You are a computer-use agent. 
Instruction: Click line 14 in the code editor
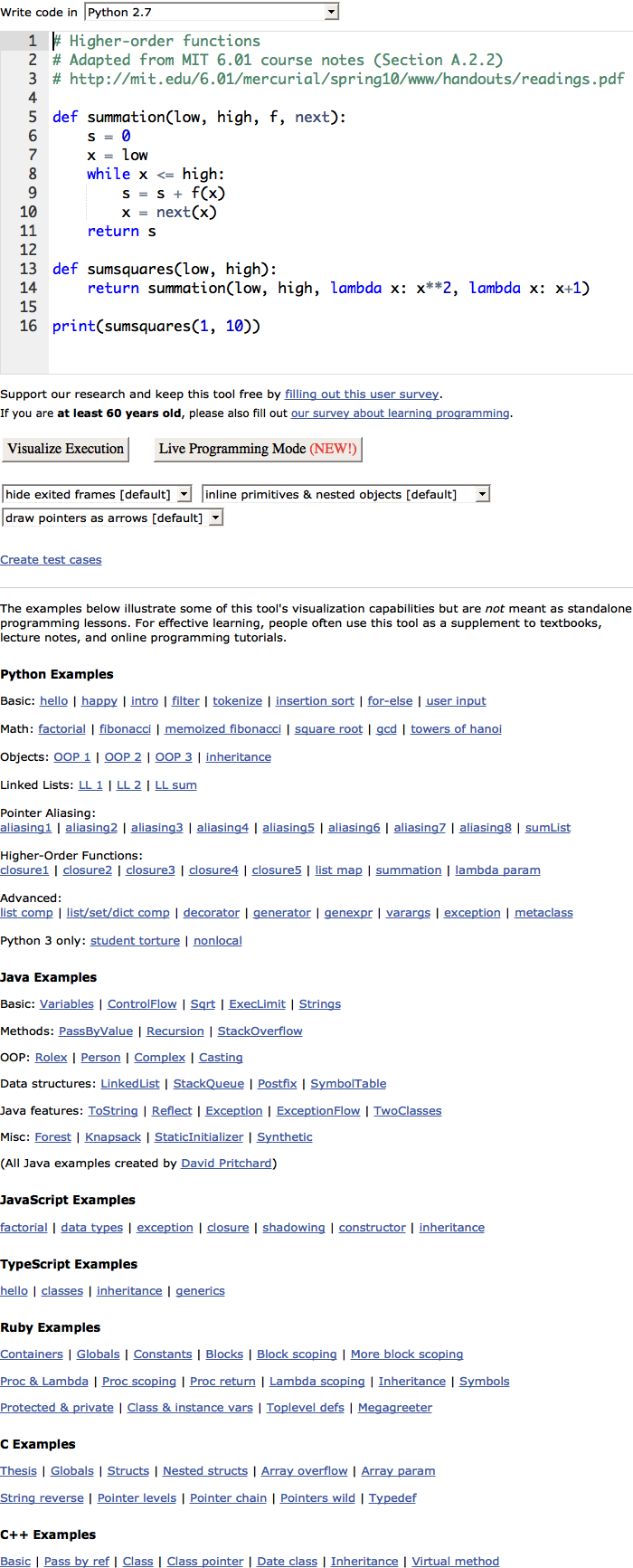(x=316, y=289)
